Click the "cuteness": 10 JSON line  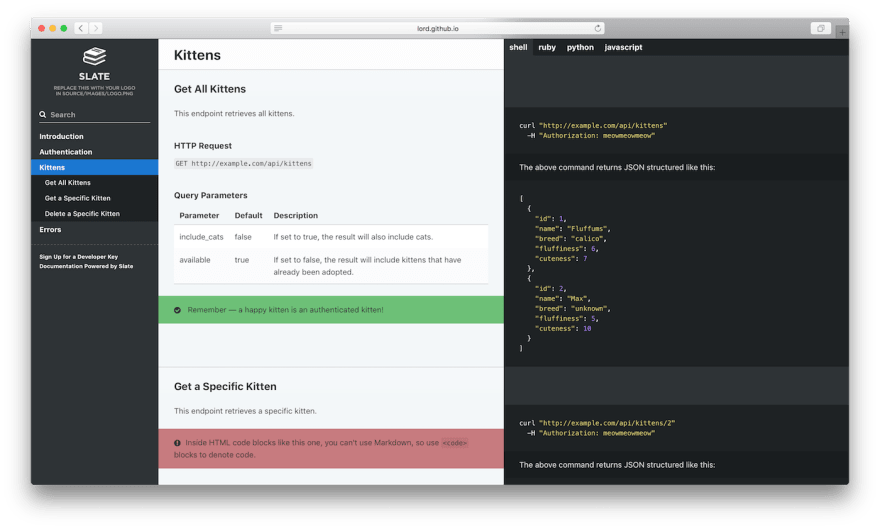point(563,329)
